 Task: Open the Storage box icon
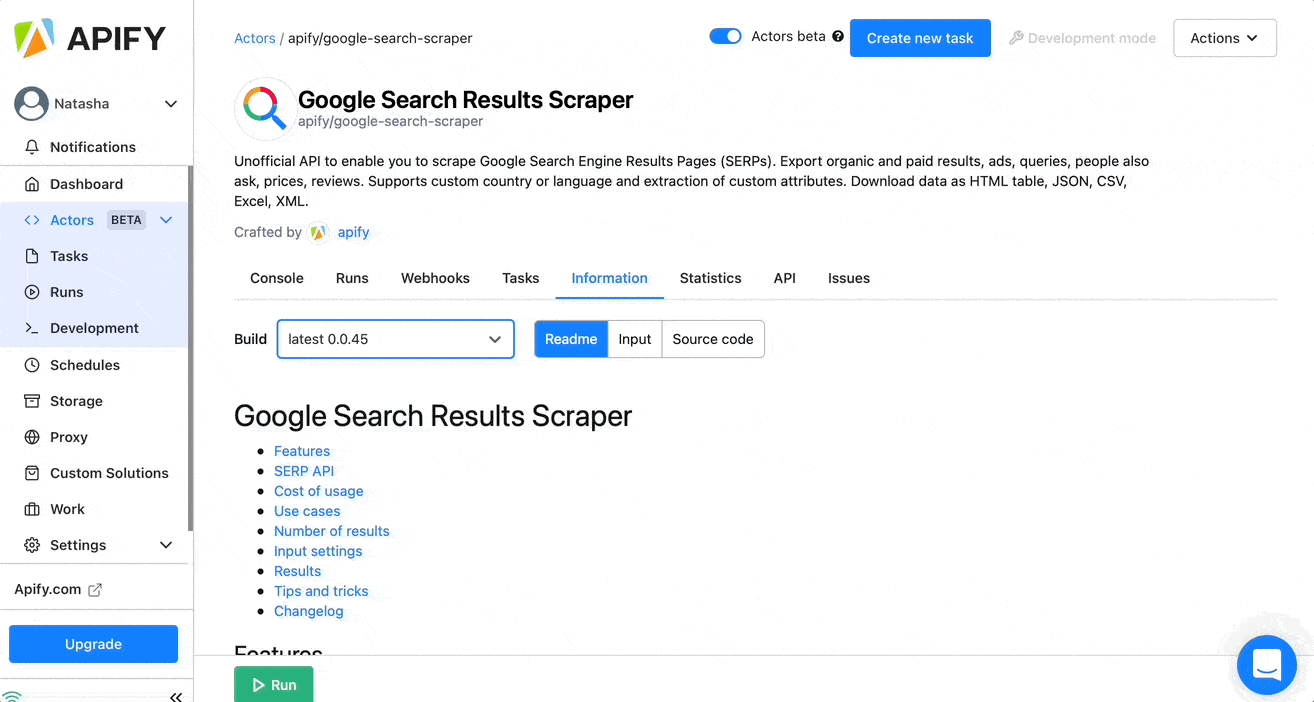[x=32, y=401]
